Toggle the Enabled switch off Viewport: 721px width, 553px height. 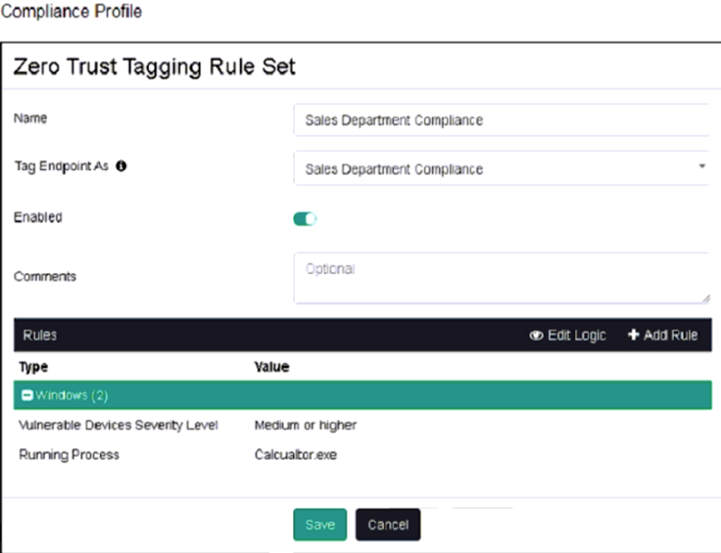(x=305, y=218)
